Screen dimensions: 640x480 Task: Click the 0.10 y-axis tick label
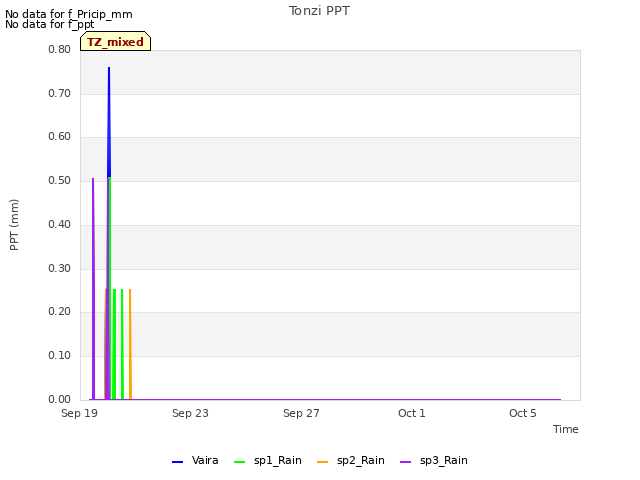60,356
